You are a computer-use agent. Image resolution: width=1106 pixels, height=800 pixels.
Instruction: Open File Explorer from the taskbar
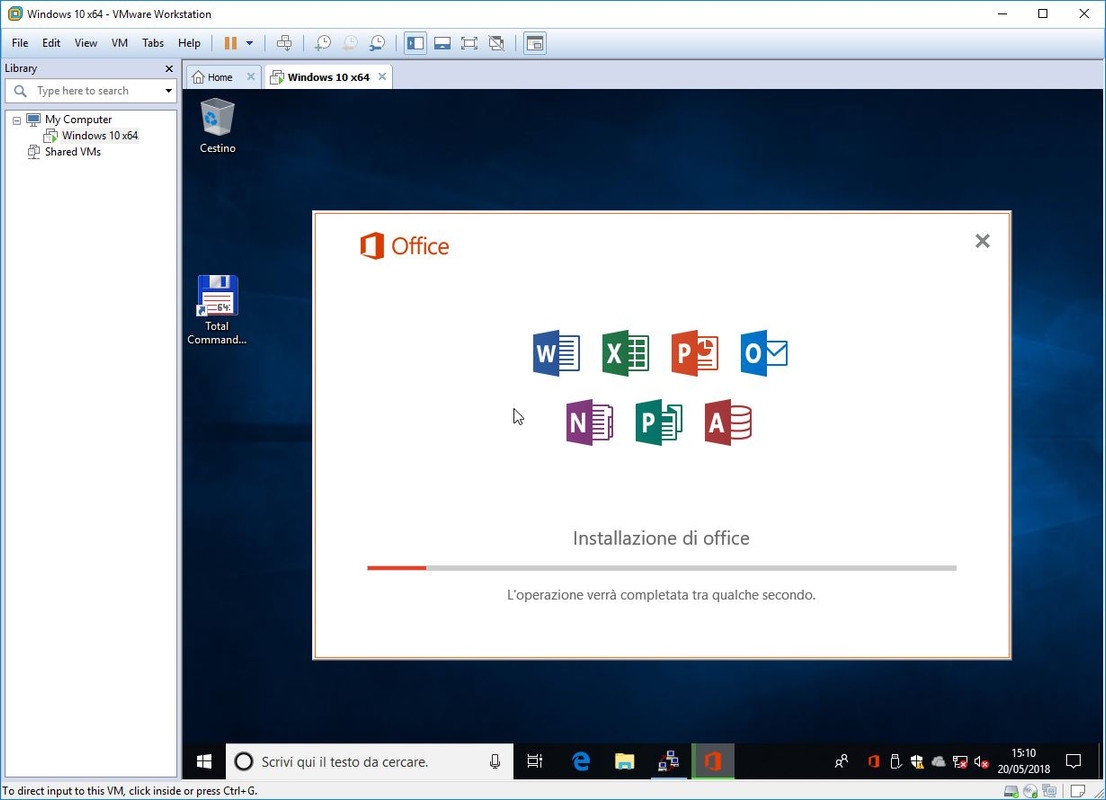pyautogui.click(x=625, y=761)
